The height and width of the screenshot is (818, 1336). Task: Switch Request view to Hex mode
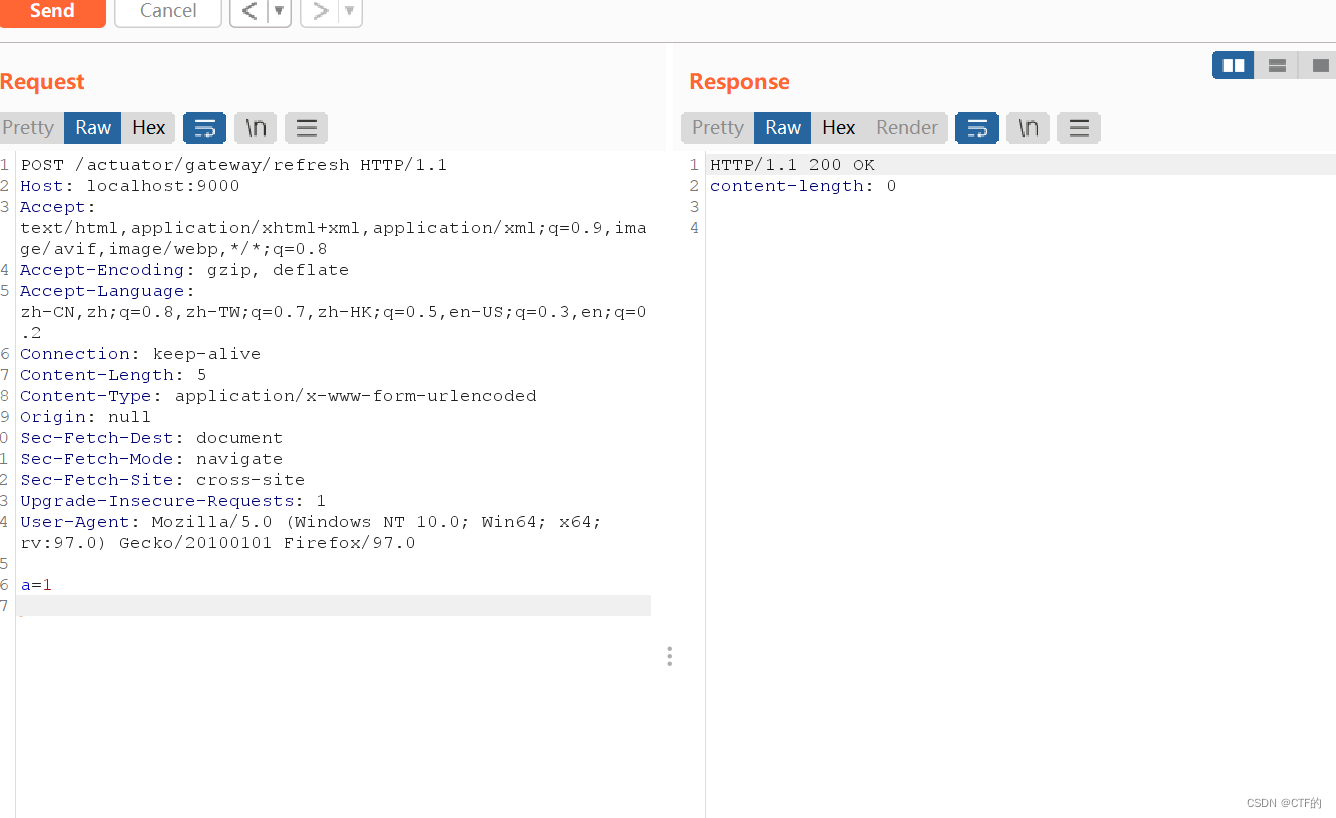(148, 127)
